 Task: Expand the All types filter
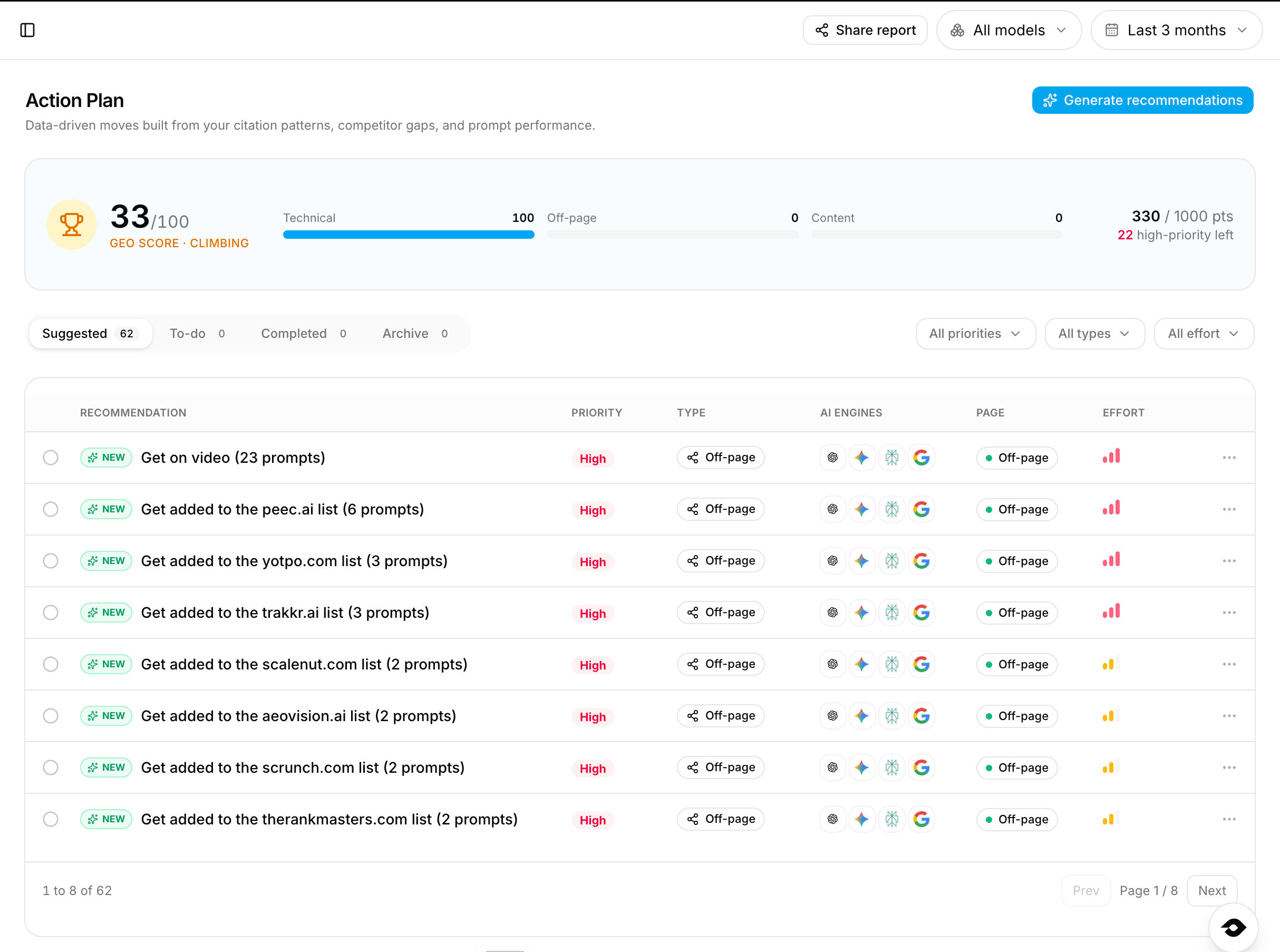[x=1094, y=334]
